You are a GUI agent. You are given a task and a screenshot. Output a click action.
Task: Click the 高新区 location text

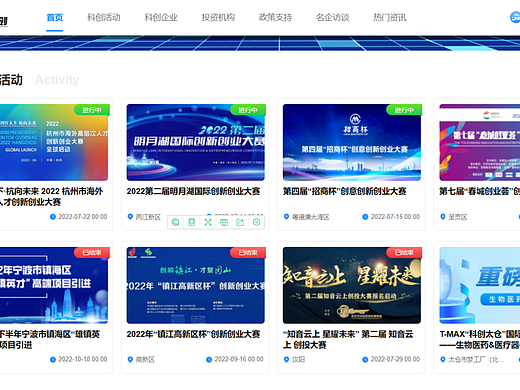click(145, 360)
